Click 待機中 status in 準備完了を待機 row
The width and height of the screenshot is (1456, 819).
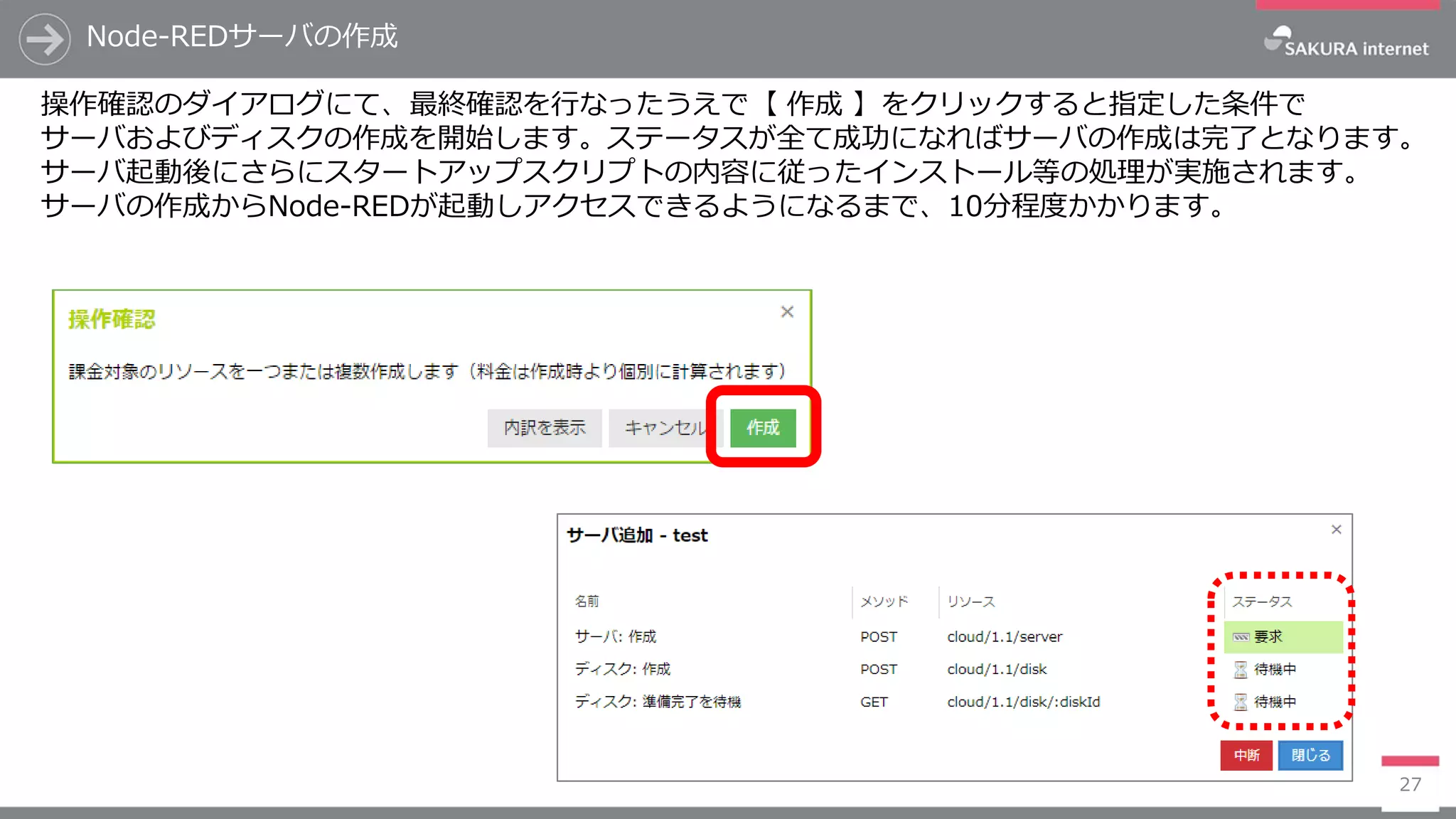1275,702
